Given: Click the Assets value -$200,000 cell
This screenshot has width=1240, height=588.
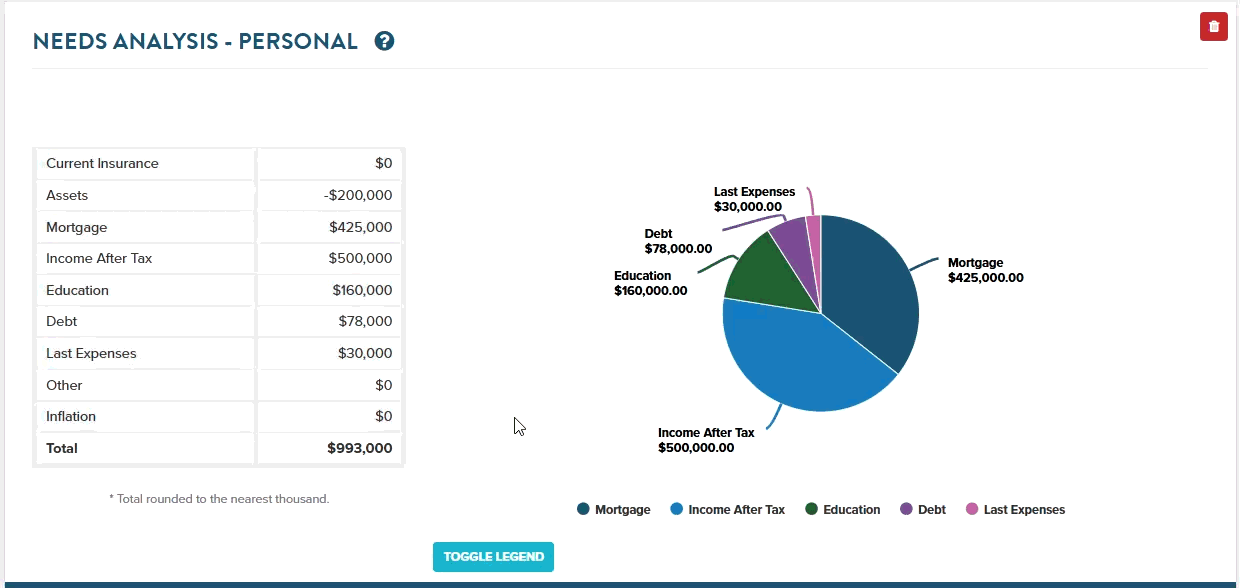Looking at the screenshot, I should (330, 196).
